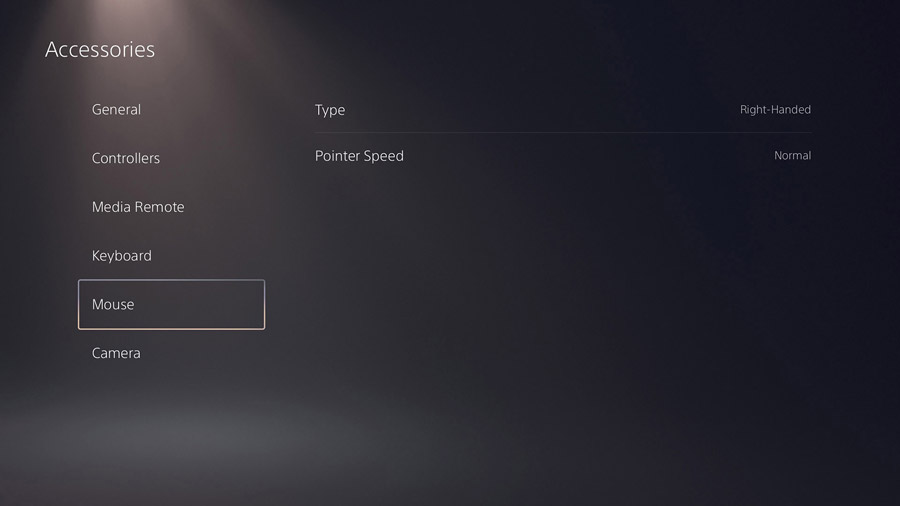Change the Normal pointer speed value
This screenshot has height=506, width=900.
(792, 155)
